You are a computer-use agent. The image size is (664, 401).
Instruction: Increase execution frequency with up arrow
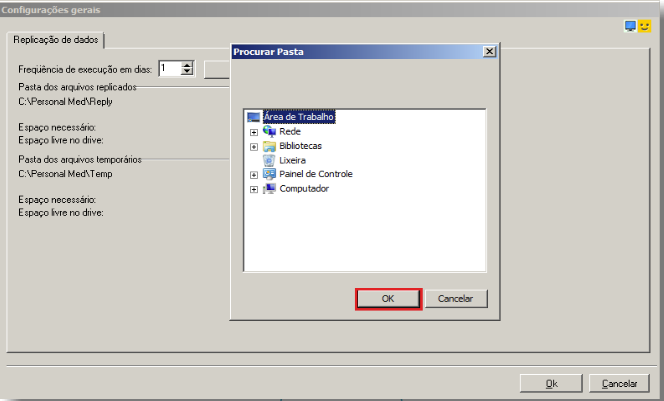187,65
